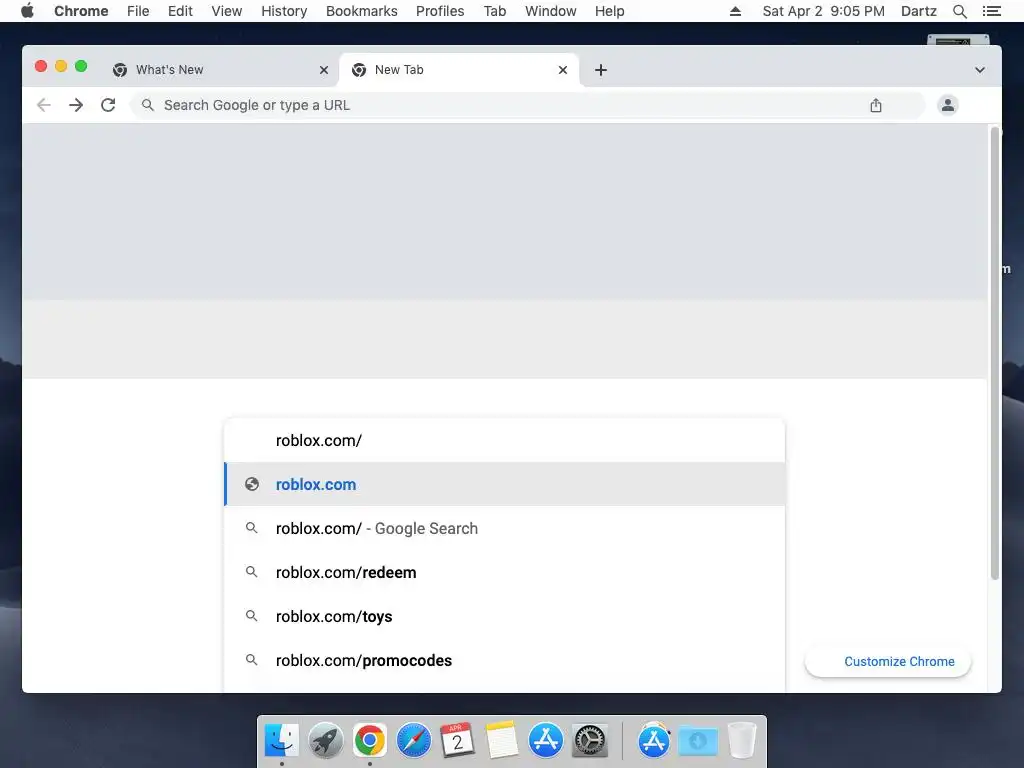The width and height of the screenshot is (1024, 768).
Task: Open the Chrome application menu
Action: [x=81, y=11]
